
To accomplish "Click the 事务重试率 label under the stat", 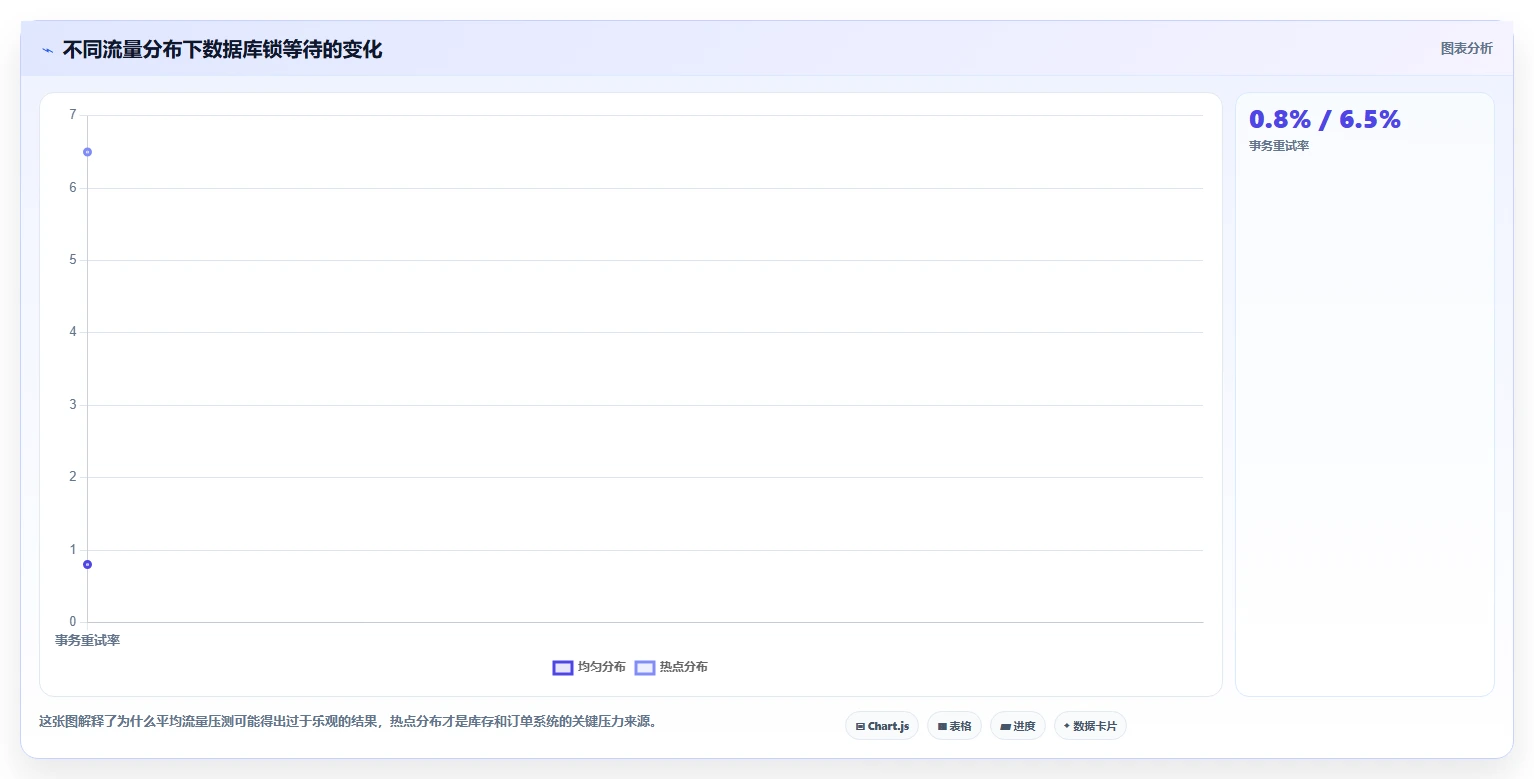I will click(1279, 146).
